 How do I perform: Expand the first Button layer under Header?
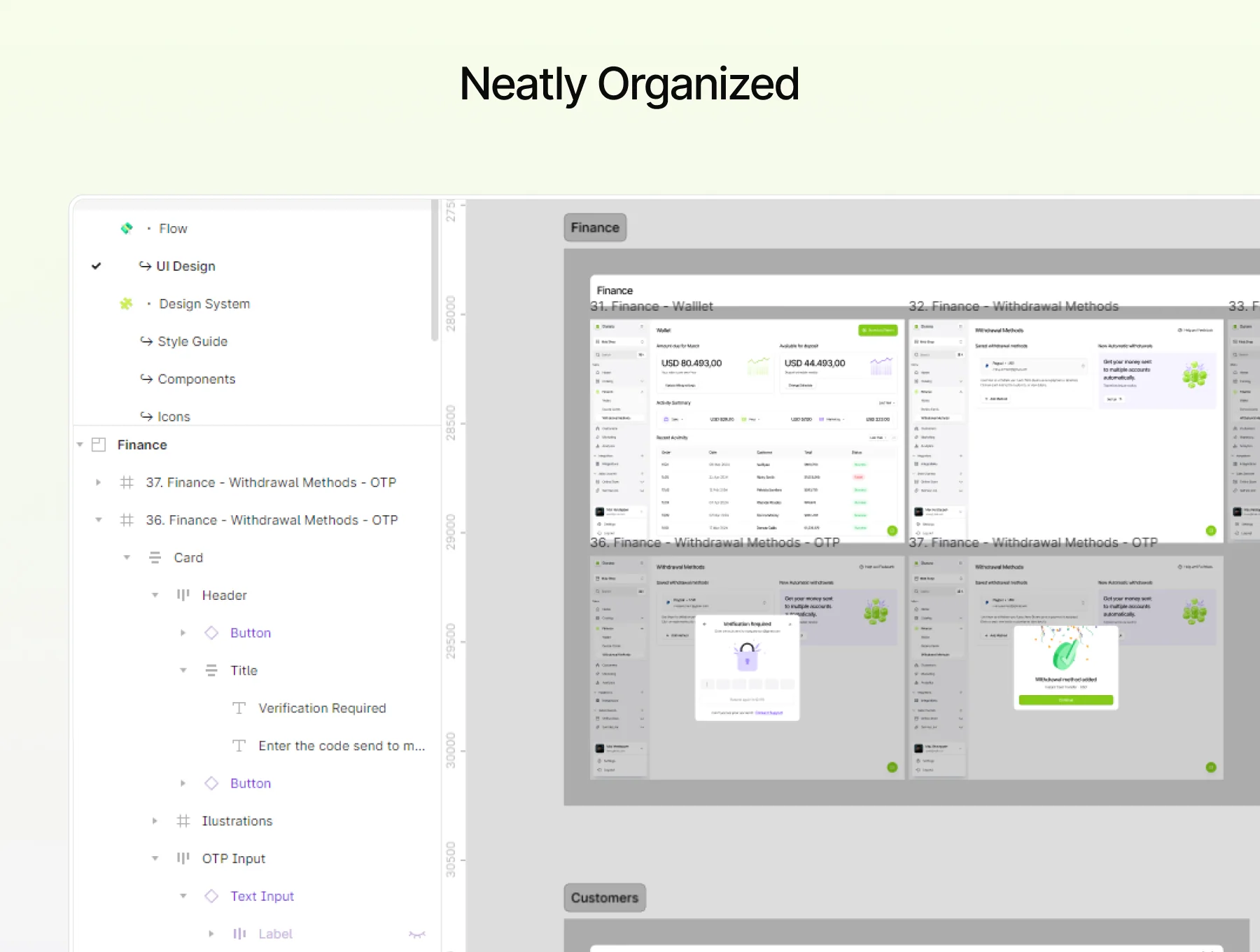(x=183, y=633)
